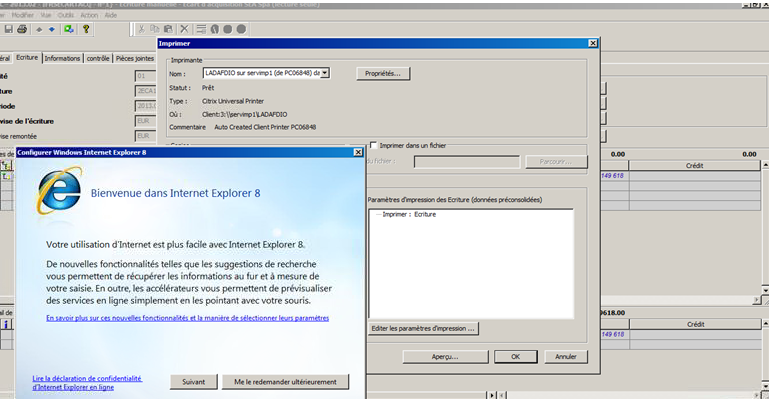Click the '149 618' value in upper table

click(x=613, y=176)
